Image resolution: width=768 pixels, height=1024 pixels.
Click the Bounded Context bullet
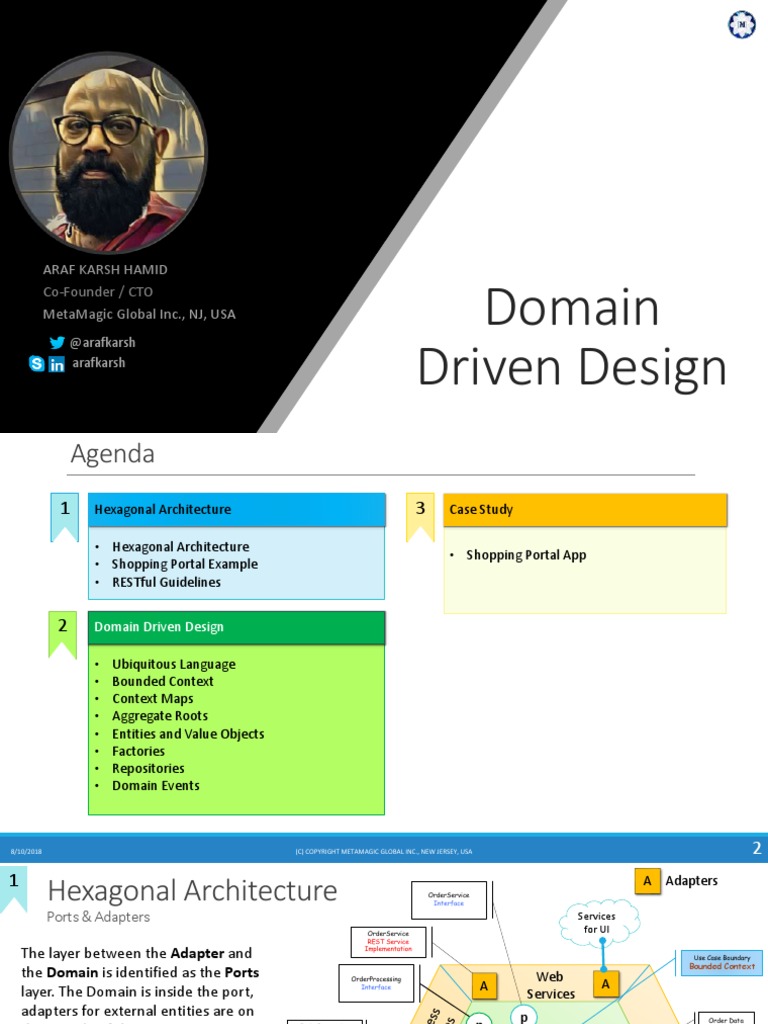click(163, 681)
